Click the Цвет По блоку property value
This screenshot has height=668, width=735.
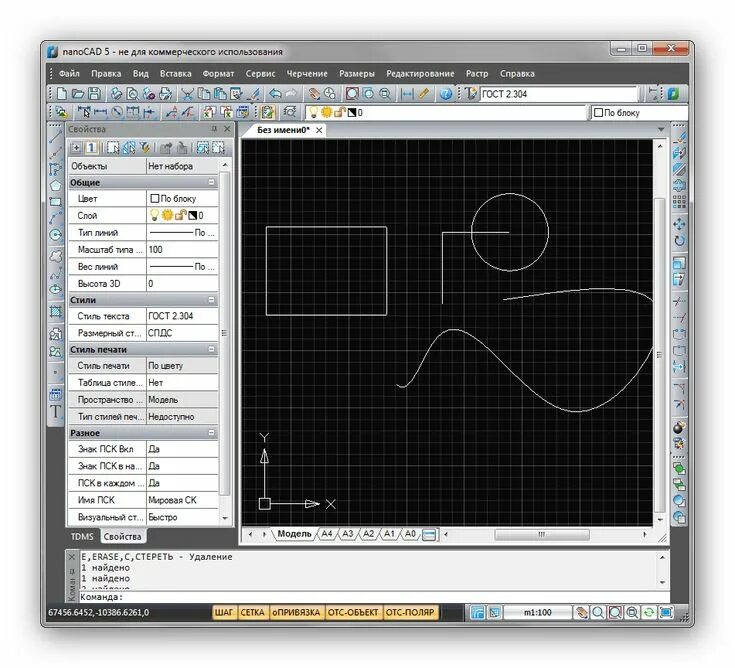tap(183, 199)
